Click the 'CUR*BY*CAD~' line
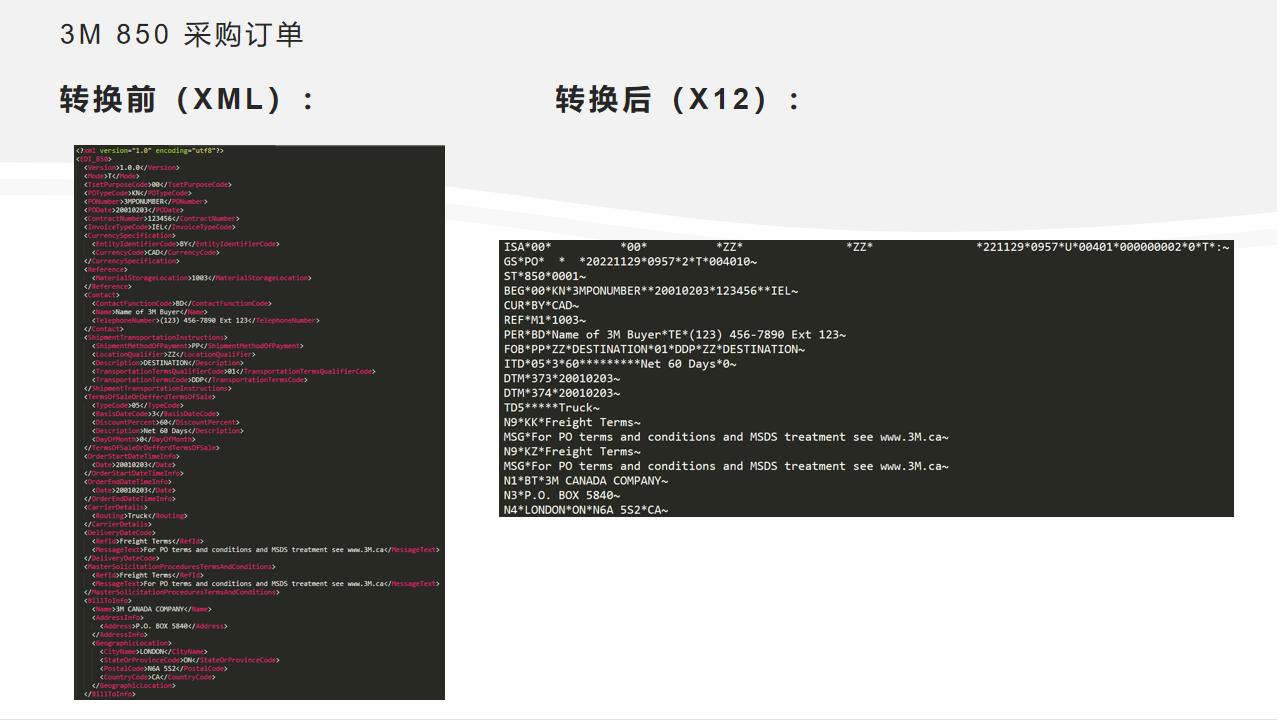The height and width of the screenshot is (720, 1277). tap(541, 305)
